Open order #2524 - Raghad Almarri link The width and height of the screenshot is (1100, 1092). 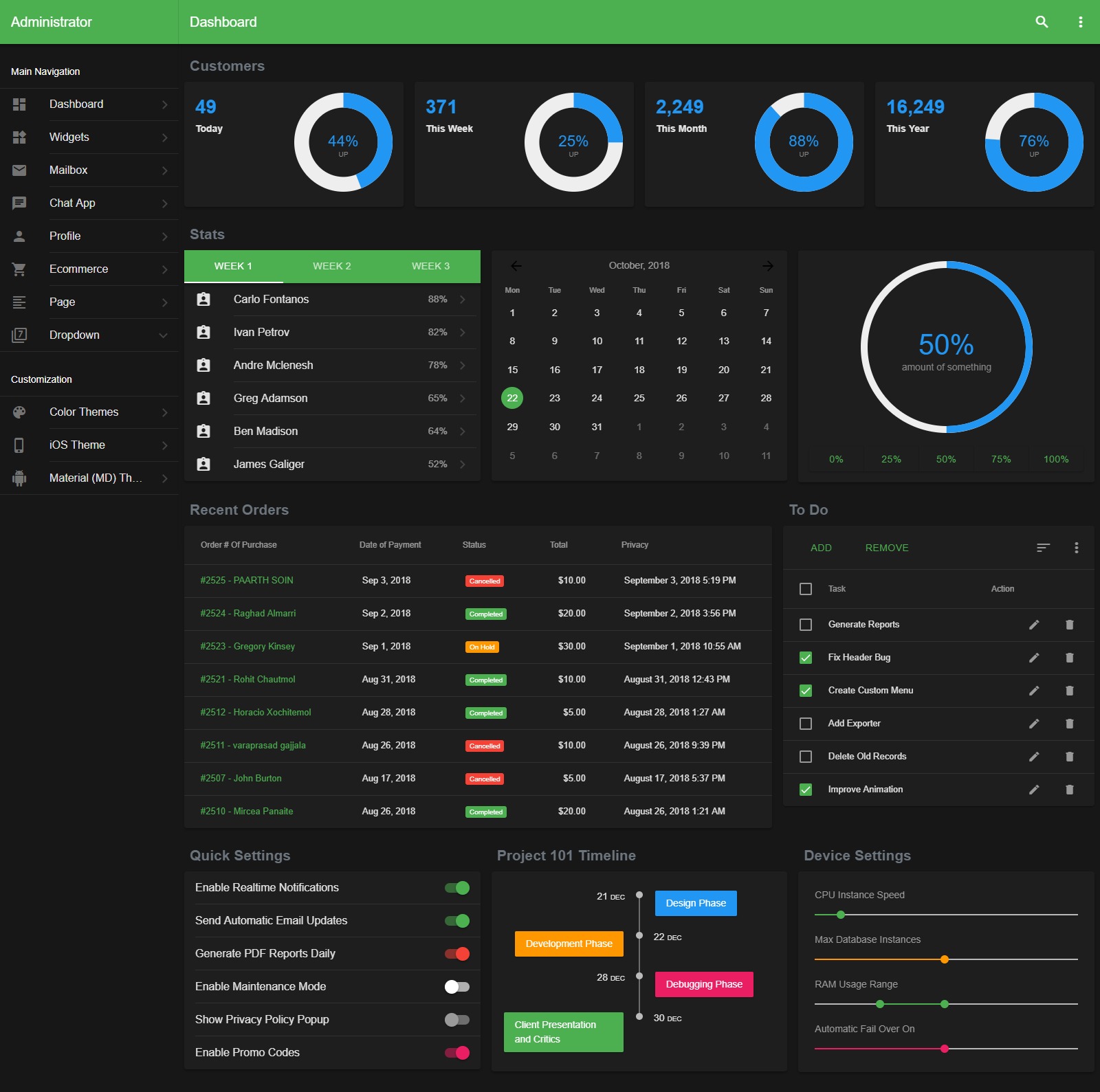(x=247, y=614)
